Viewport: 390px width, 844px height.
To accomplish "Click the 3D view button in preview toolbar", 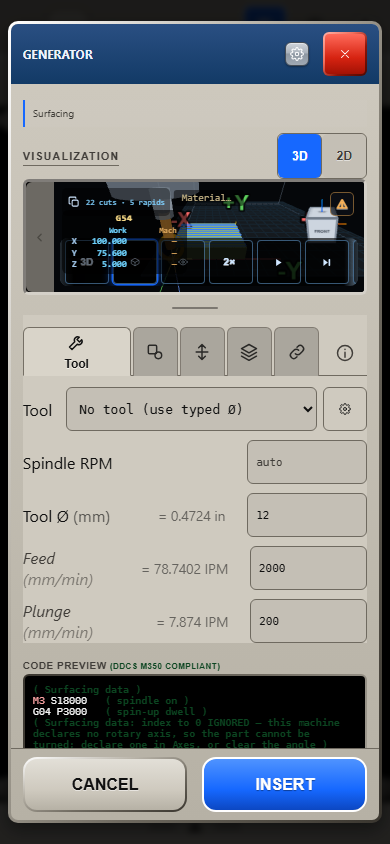I will [87, 262].
